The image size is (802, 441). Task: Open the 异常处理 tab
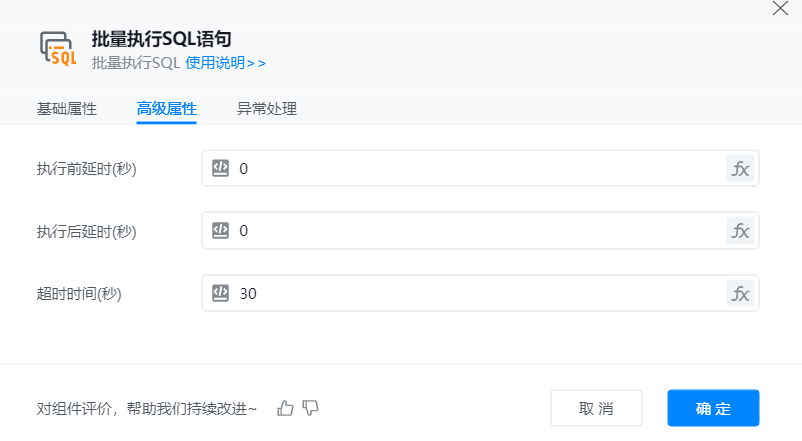click(267, 109)
